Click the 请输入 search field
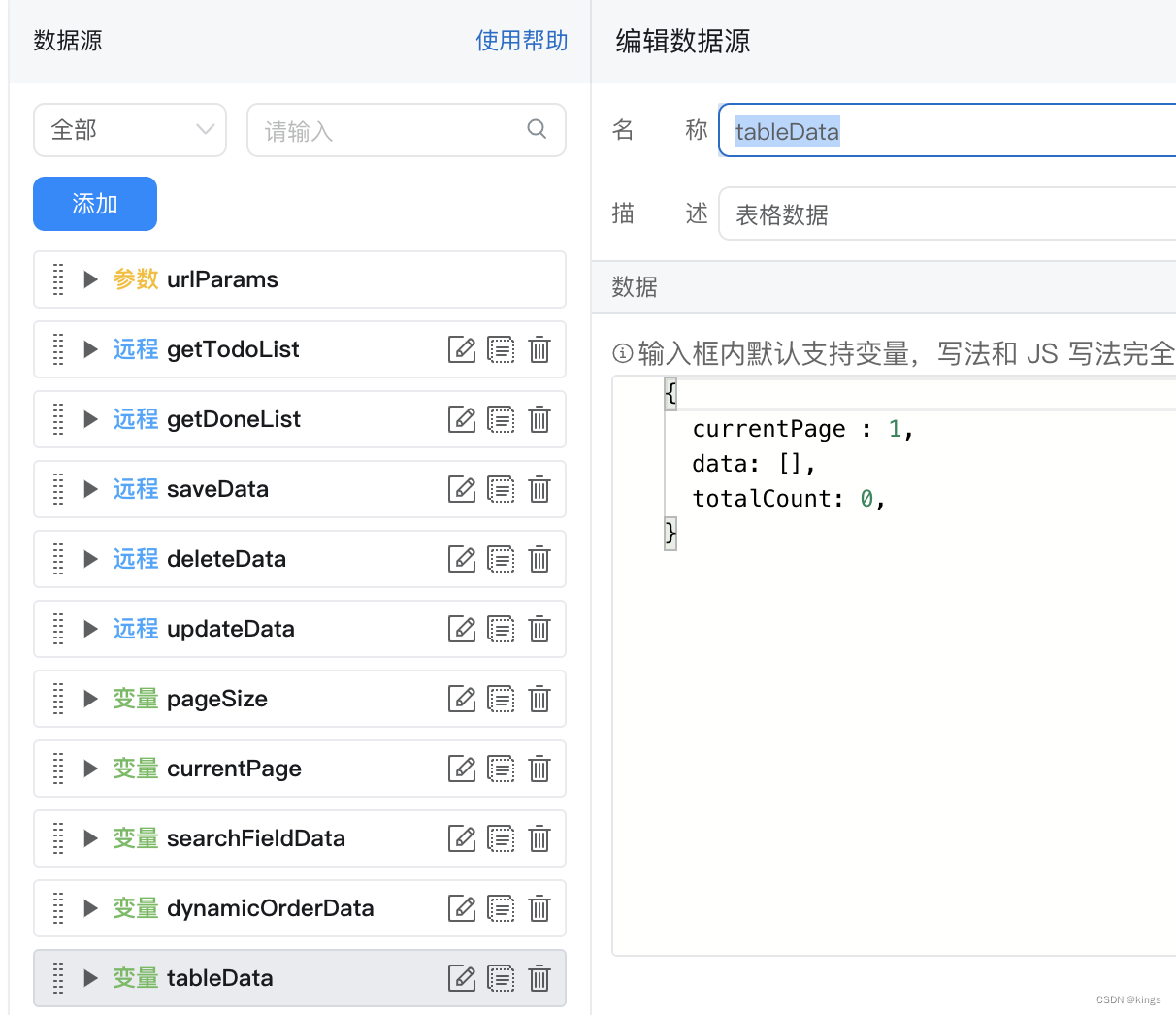 coord(388,130)
